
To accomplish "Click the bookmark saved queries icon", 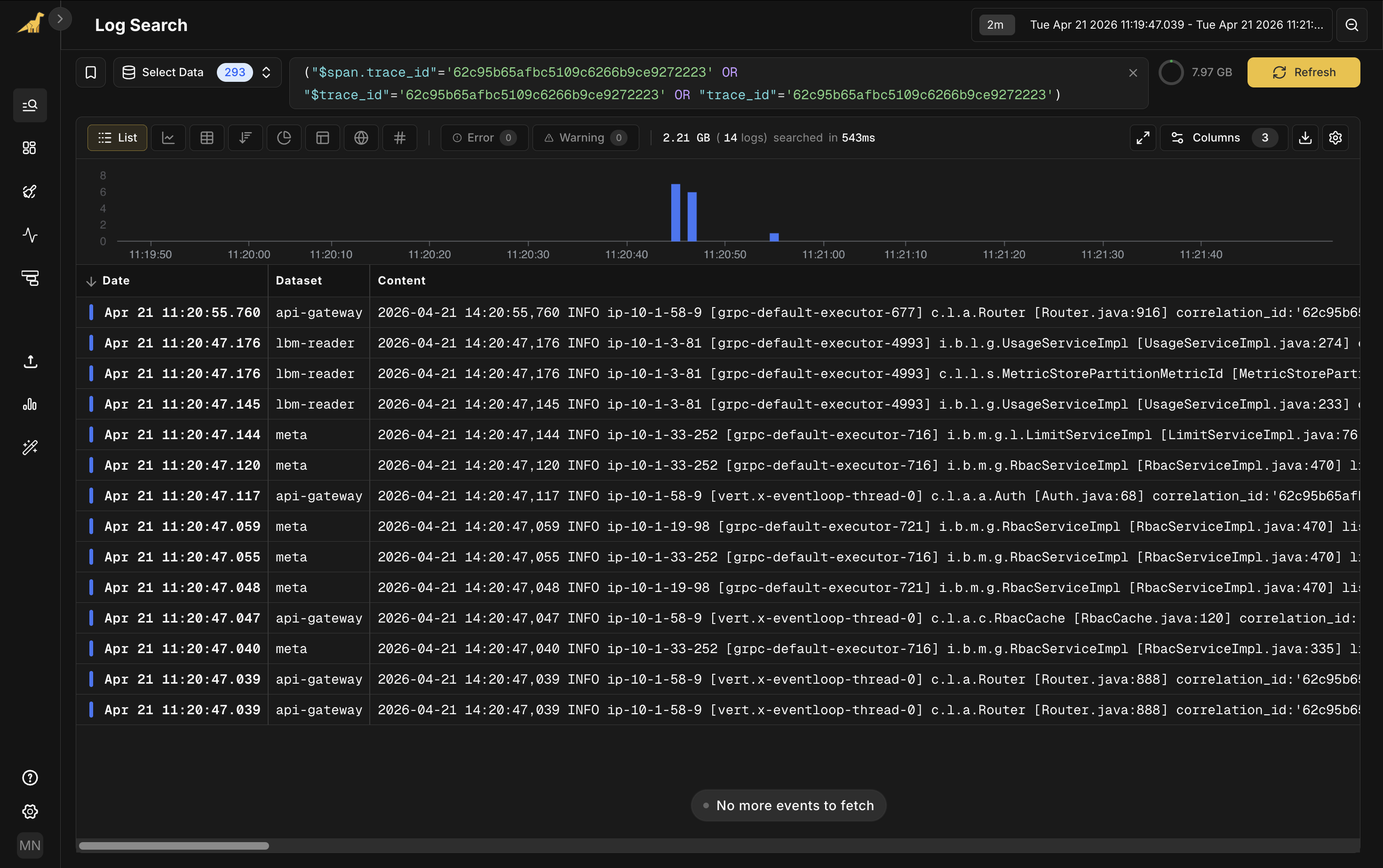I will pos(91,72).
